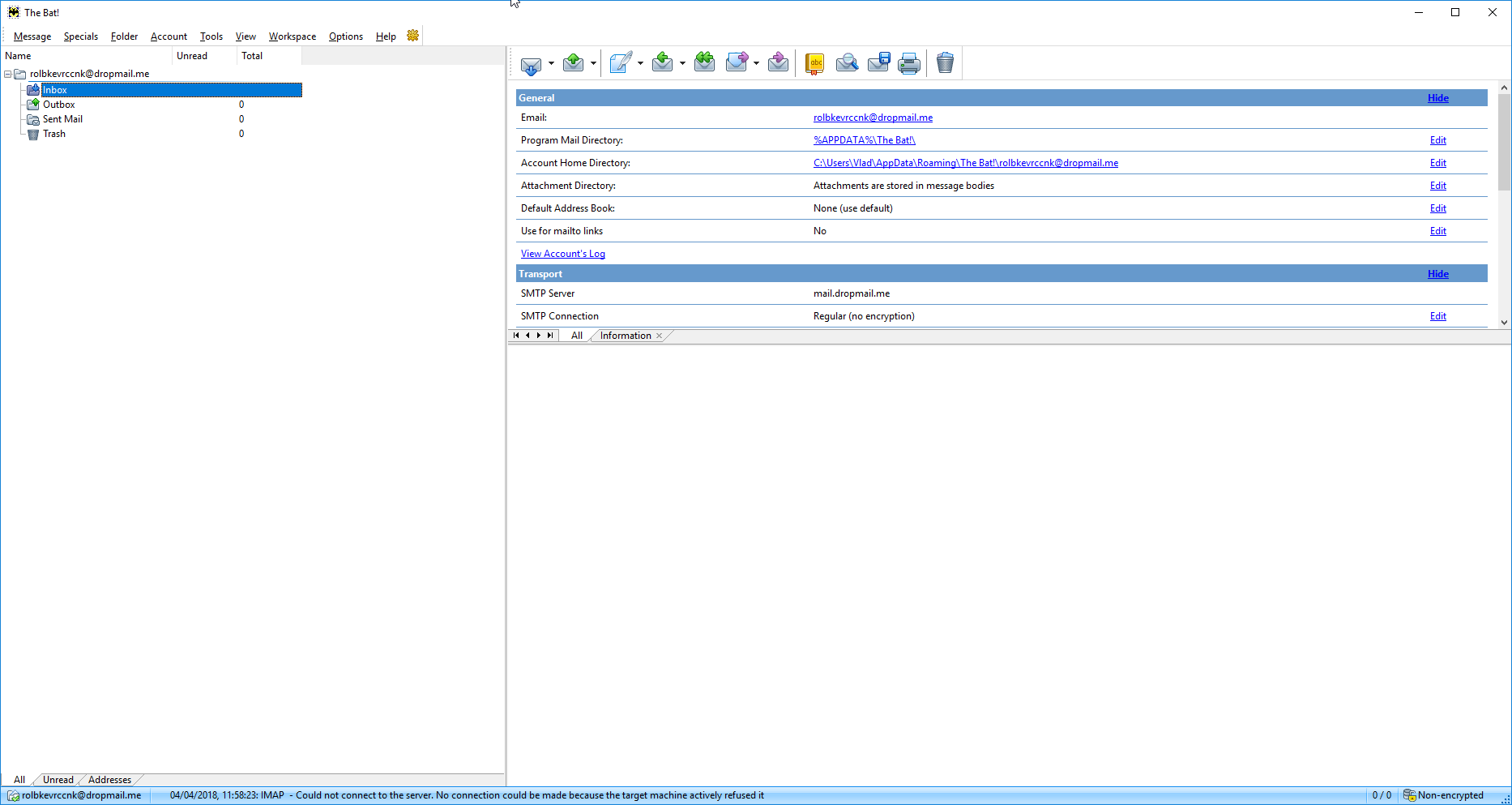Viewport: 1512px width, 805px height.
Task: Click the Non-encrypted status icon
Action: 1410,795
